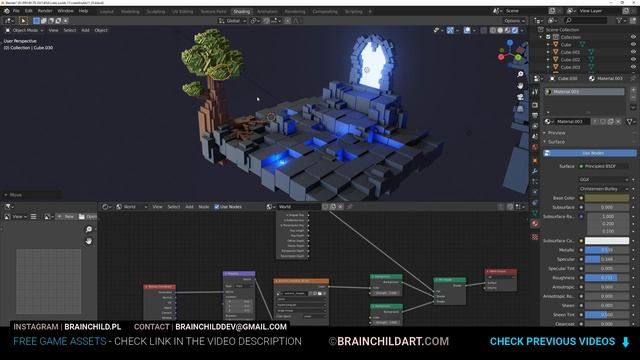Open the GGX distribution dropdown
640x360 pixels.
click(x=604, y=180)
